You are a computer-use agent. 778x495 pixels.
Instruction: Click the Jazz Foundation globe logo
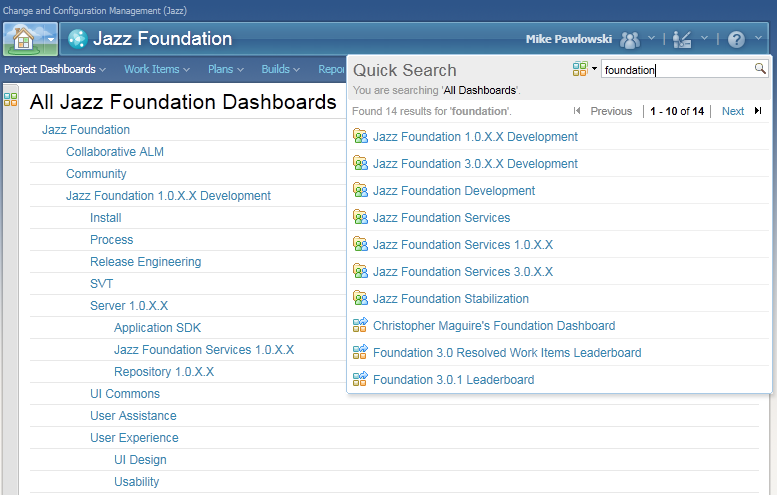(x=78, y=39)
